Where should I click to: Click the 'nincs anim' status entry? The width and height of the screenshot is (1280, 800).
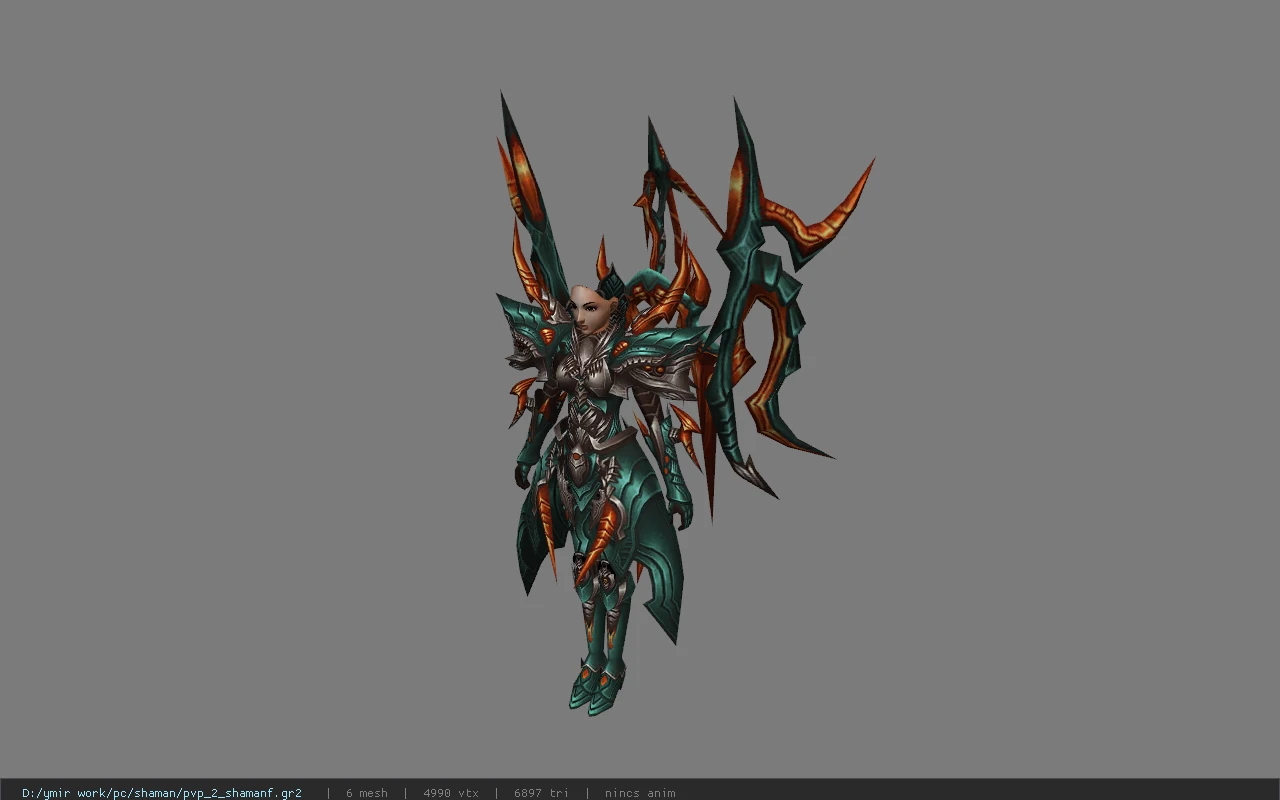tap(640, 793)
